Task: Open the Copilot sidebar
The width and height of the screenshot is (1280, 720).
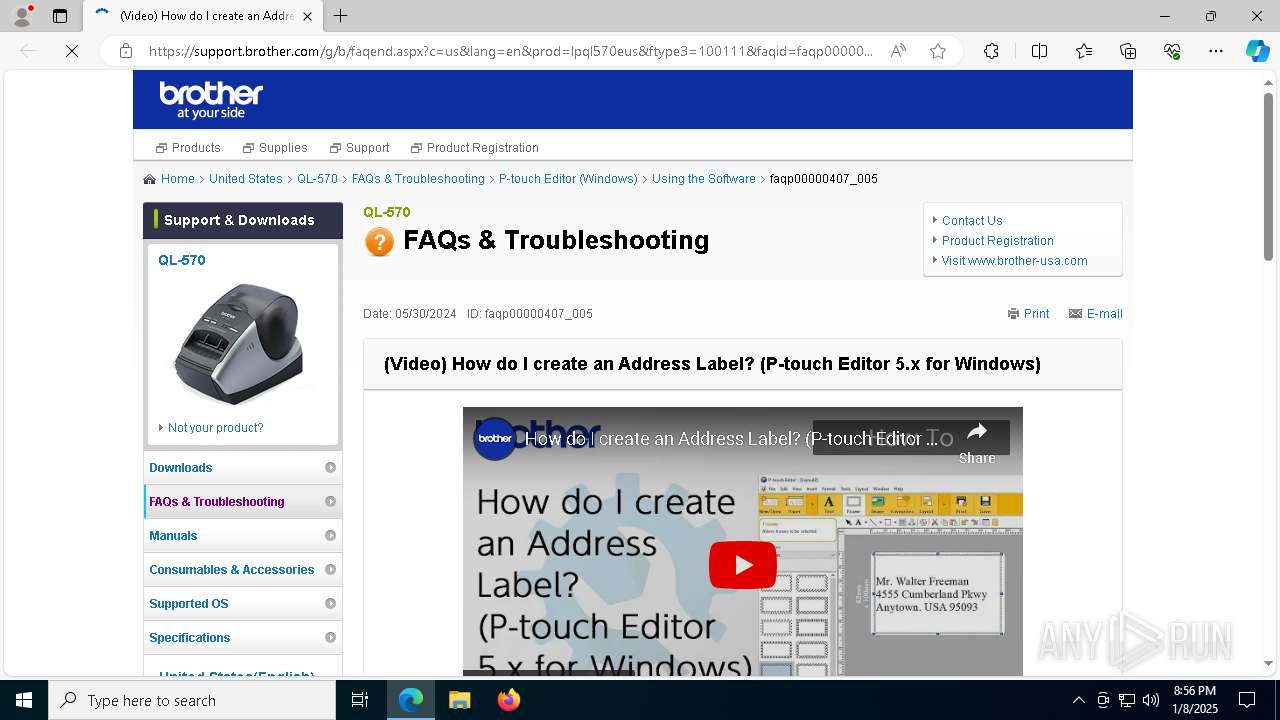Action: 1257,51
